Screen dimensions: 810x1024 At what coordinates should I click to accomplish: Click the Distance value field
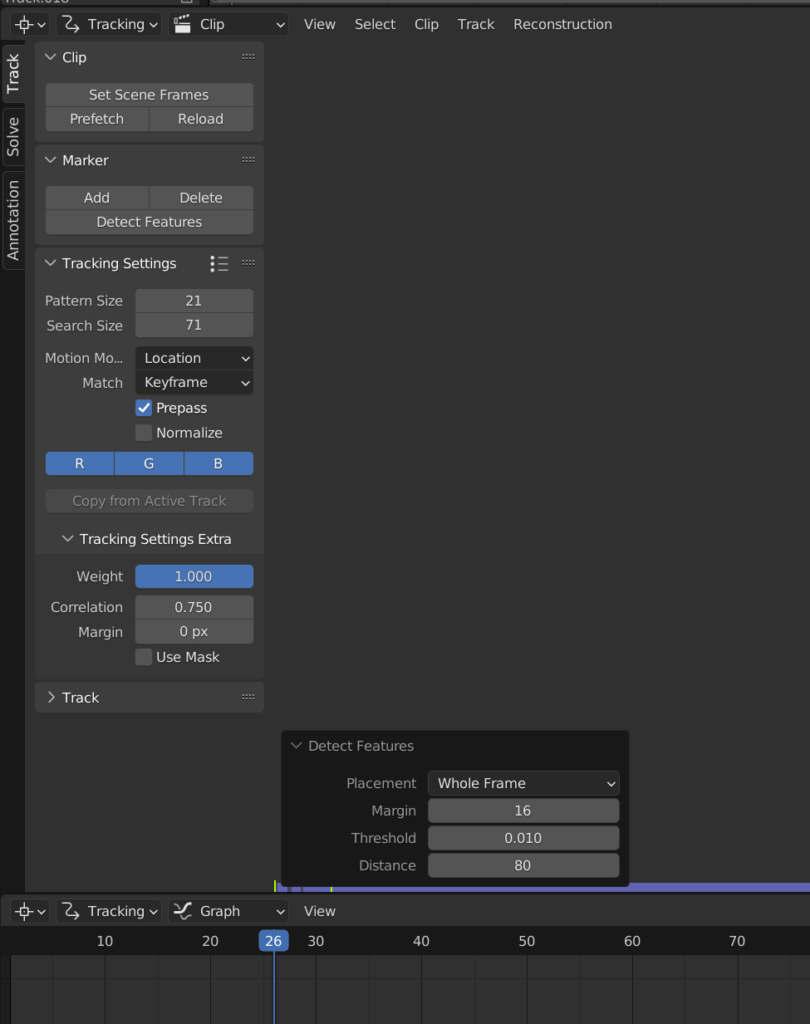[x=523, y=865]
